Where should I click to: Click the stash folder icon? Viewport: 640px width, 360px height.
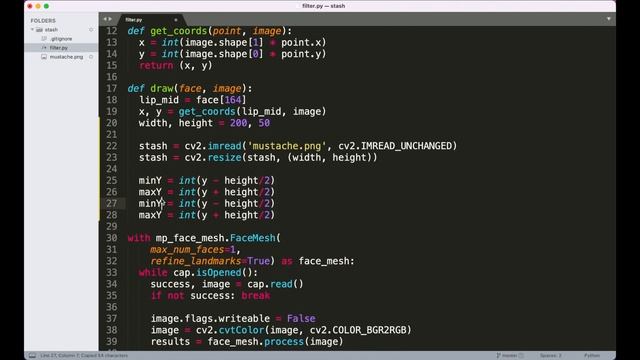click(x=39, y=30)
